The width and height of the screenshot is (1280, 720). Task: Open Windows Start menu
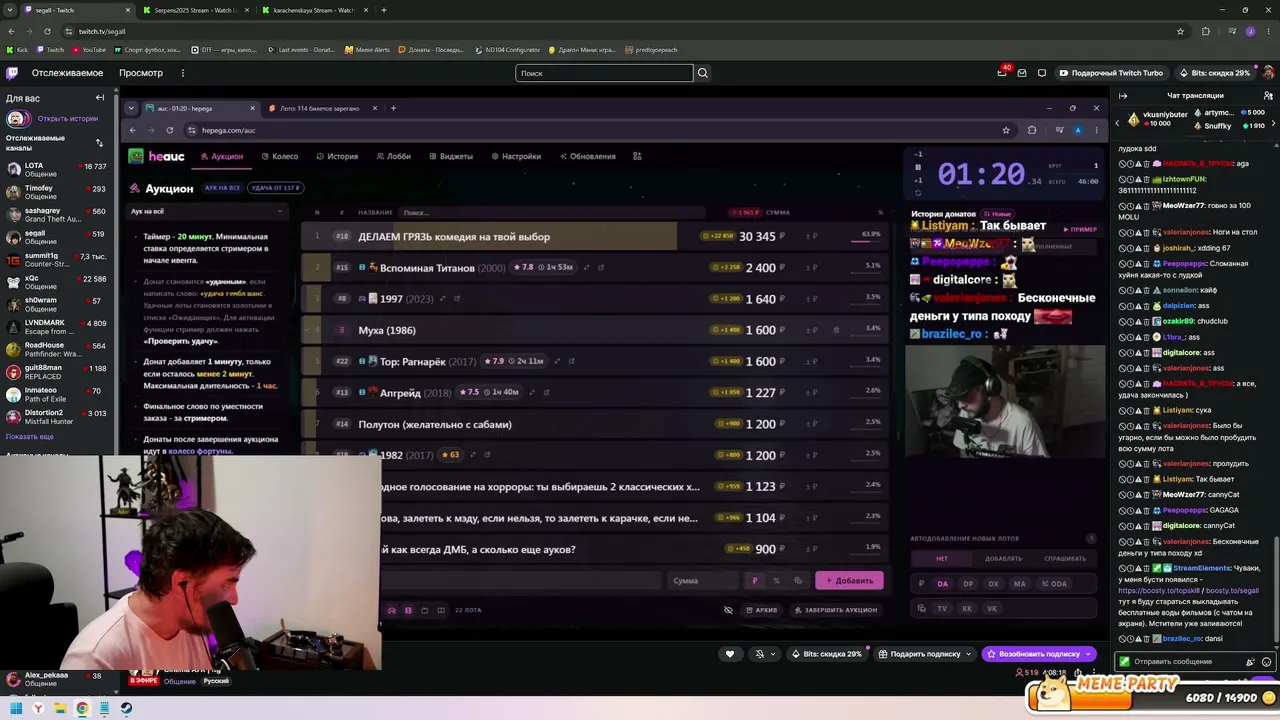click(16, 708)
